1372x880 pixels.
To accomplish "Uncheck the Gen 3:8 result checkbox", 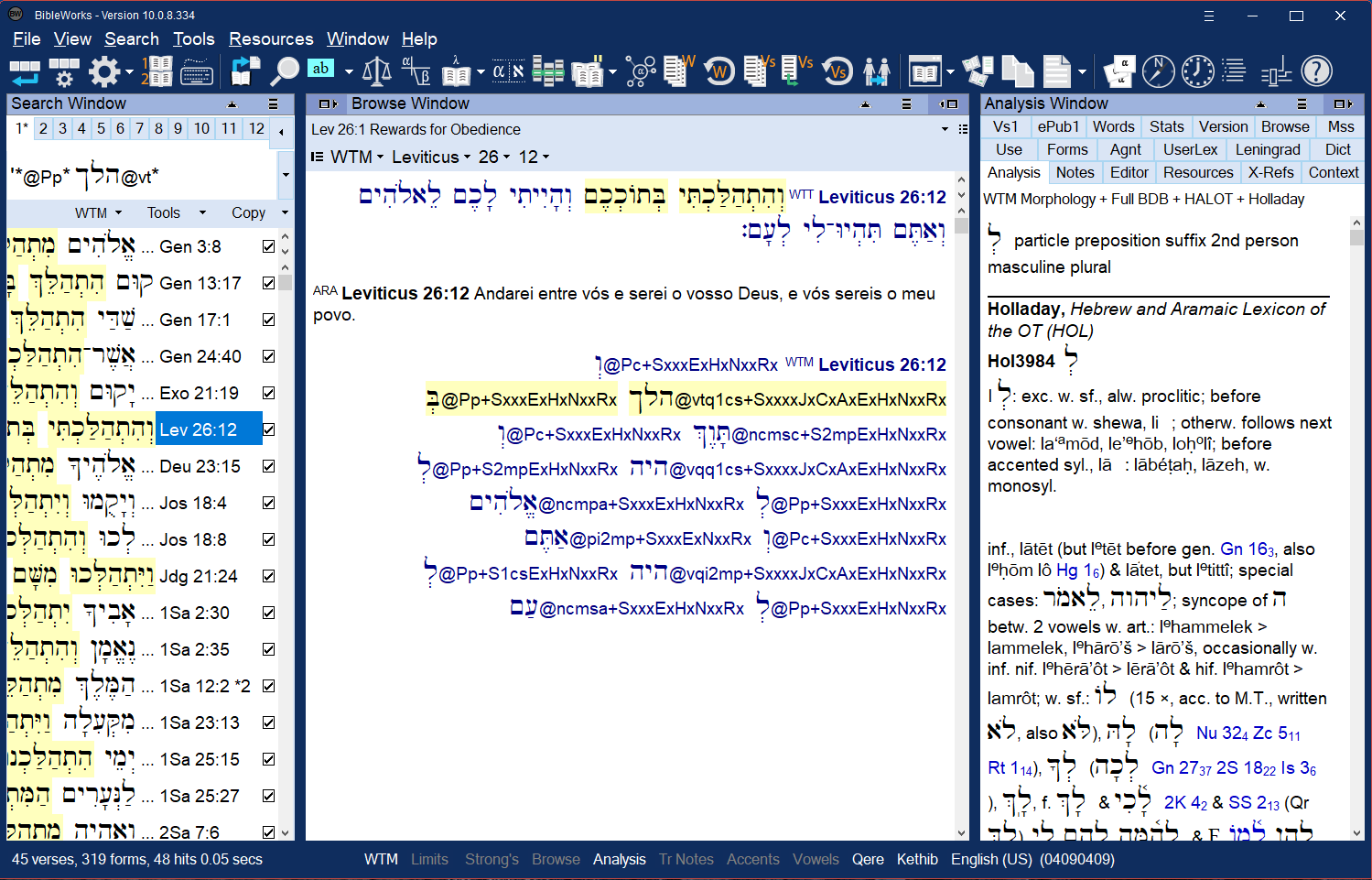I will click(x=268, y=246).
